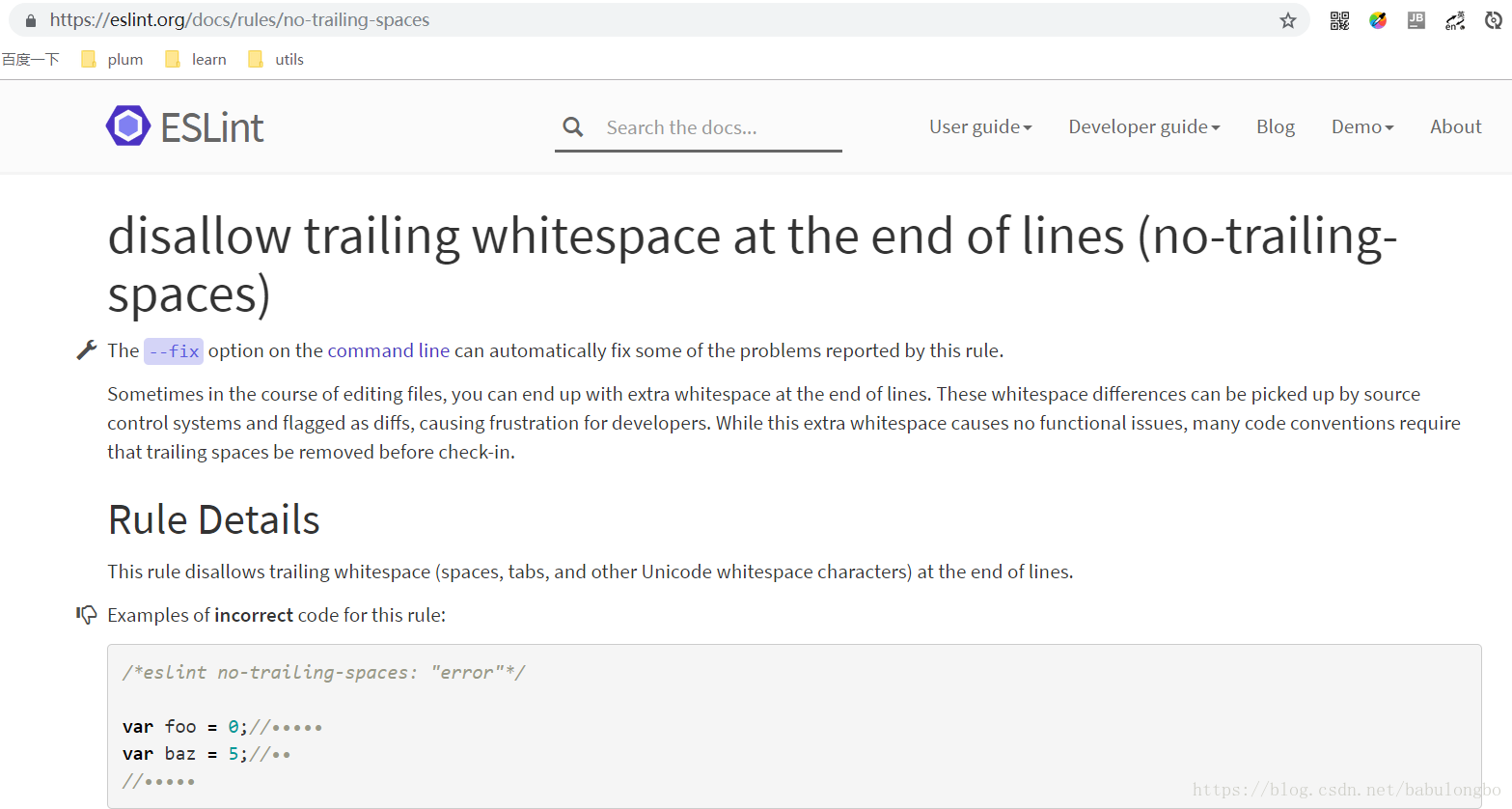
Task: Click the 'var baz = 5;' code line
Action: 206,754
